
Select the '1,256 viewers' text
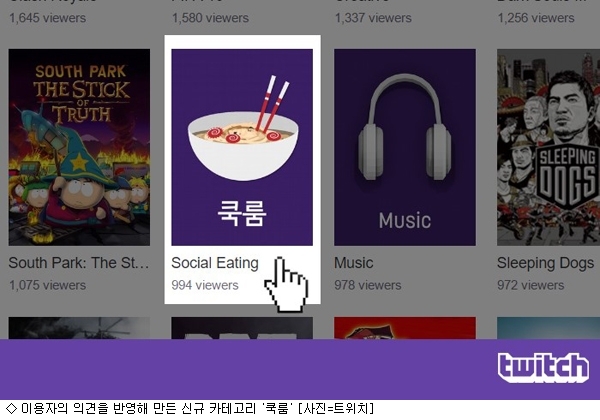click(536, 18)
